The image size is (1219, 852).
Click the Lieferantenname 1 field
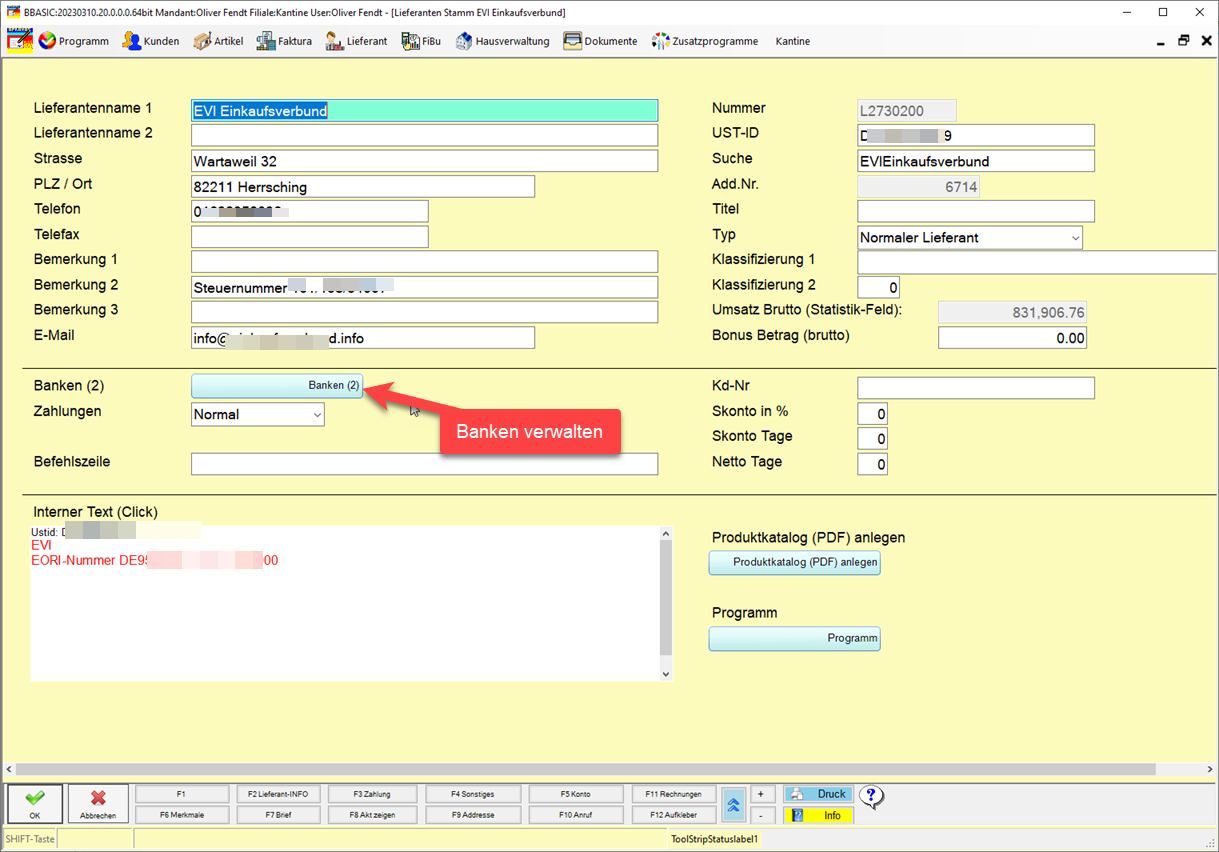click(x=425, y=111)
